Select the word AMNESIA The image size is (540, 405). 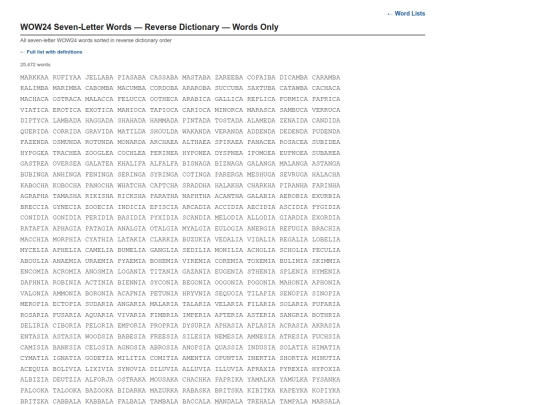tap(261, 336)
